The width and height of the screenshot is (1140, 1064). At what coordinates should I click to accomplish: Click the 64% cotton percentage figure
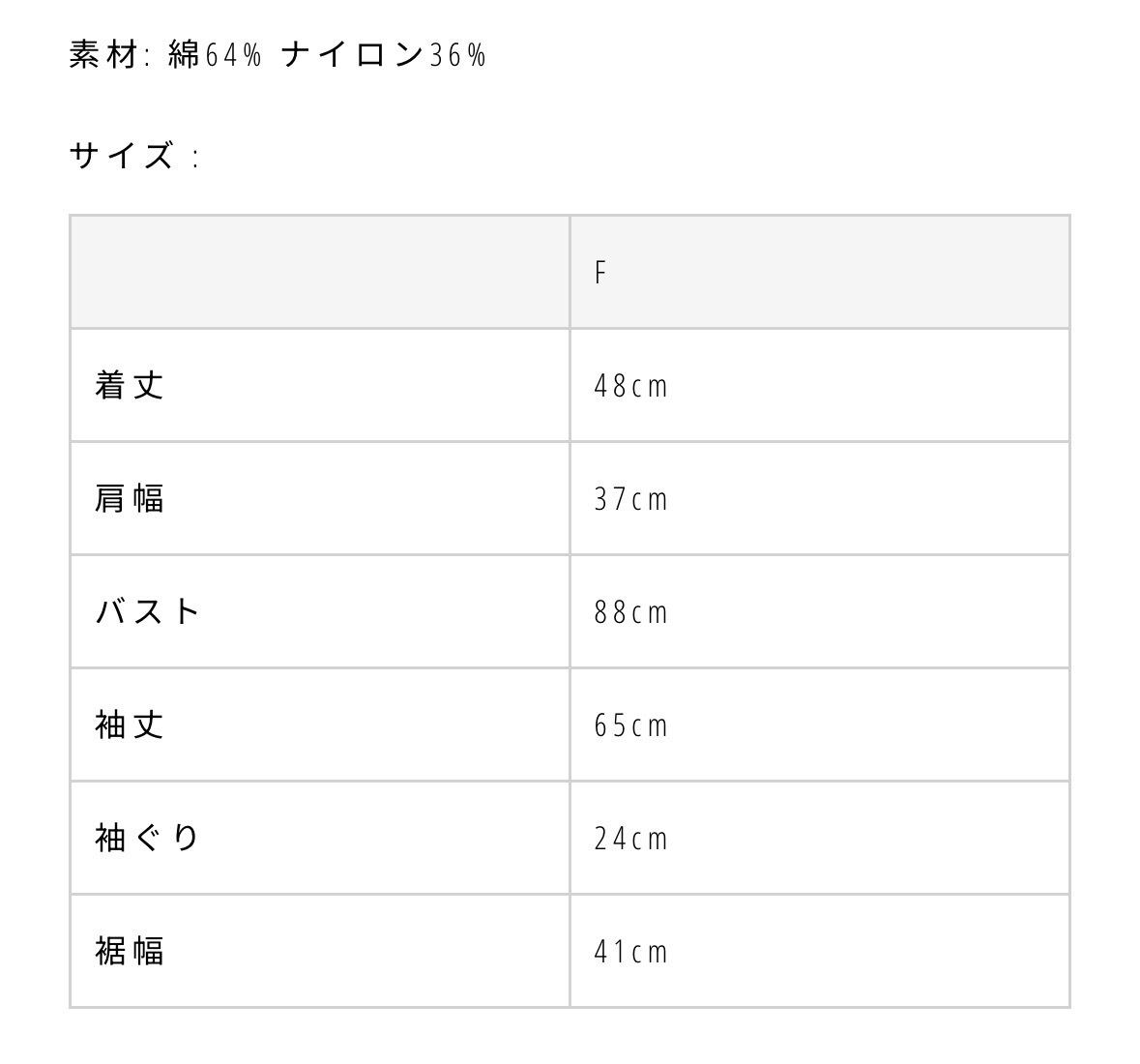(234, 55)
